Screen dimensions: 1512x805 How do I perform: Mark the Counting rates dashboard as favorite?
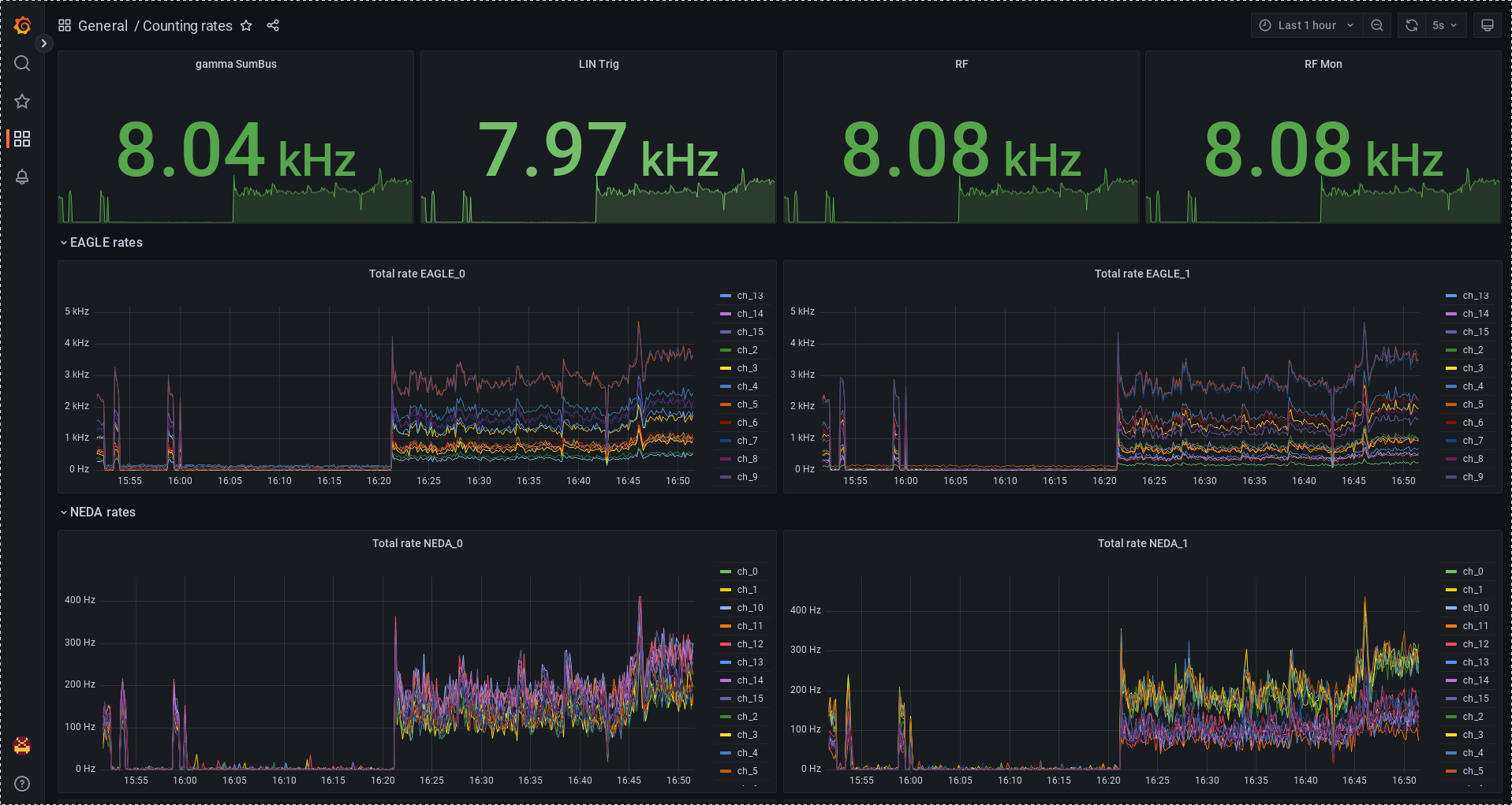246,25
